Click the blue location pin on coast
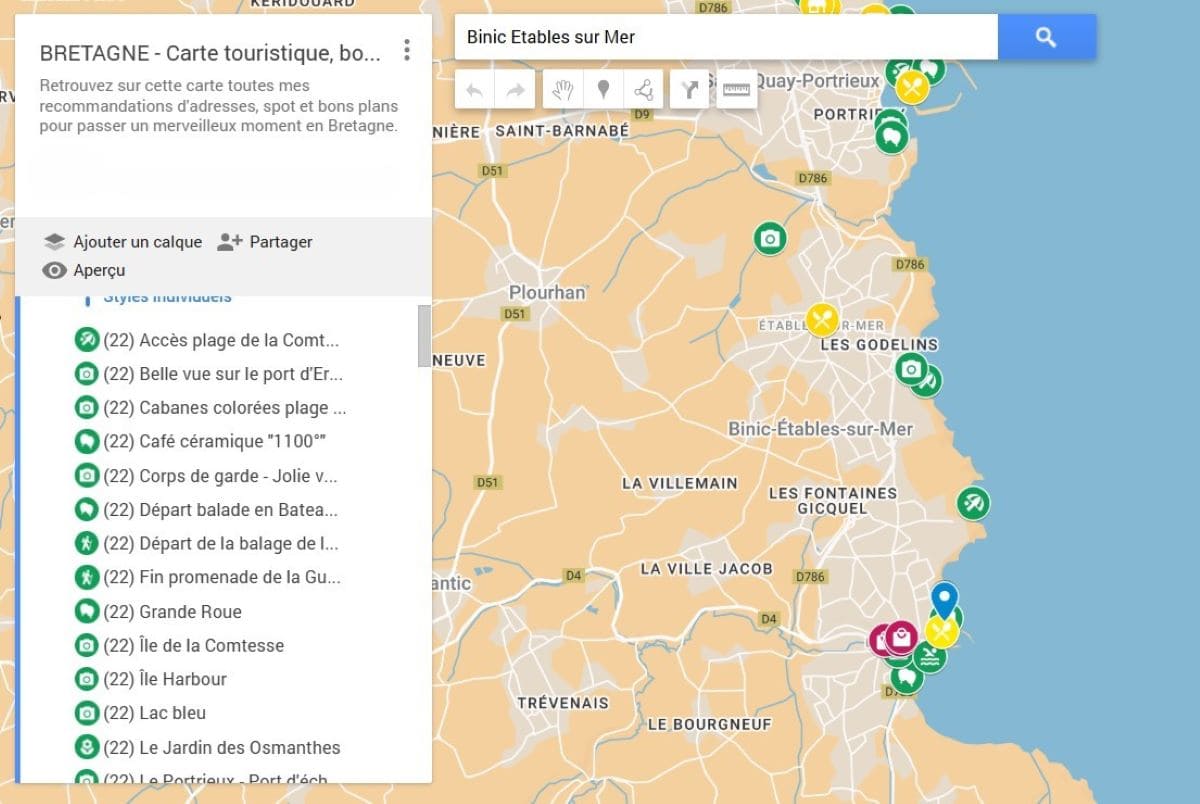The width and height of the screenshot is (1200, 804). (944, 599)
